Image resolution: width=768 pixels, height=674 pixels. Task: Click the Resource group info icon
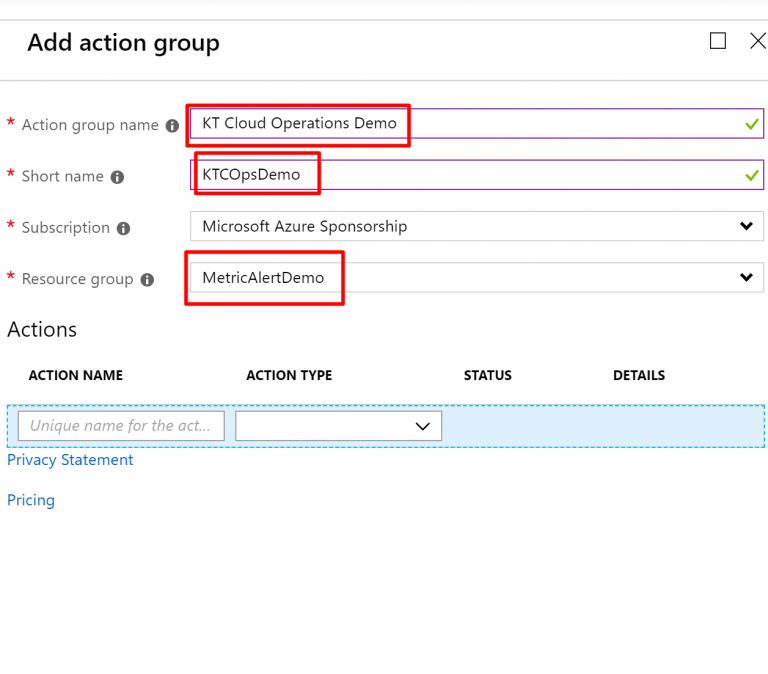point(147,280)
